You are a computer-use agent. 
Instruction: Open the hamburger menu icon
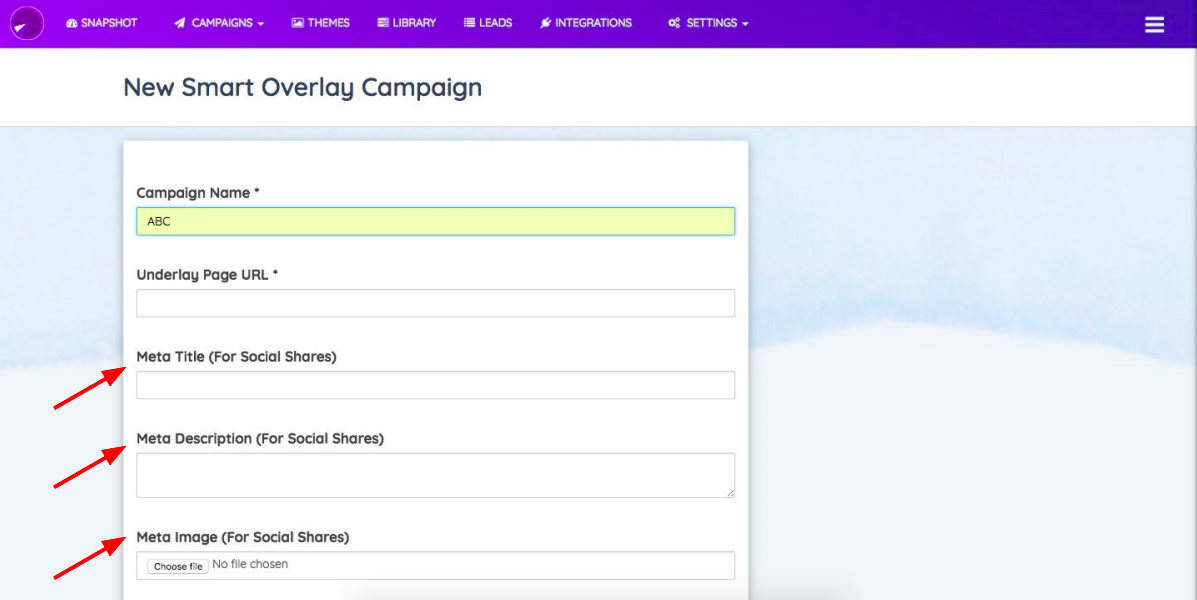[x=1154, y=24]
